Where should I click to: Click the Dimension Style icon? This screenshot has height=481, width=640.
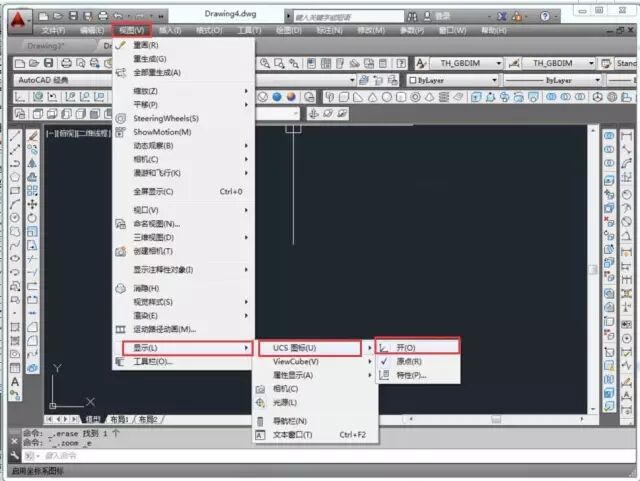tap(514, 63)
